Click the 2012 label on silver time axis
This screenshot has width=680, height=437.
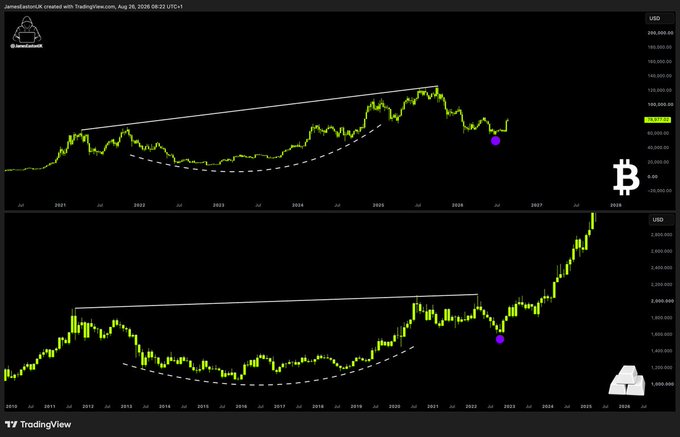(88, 407)
